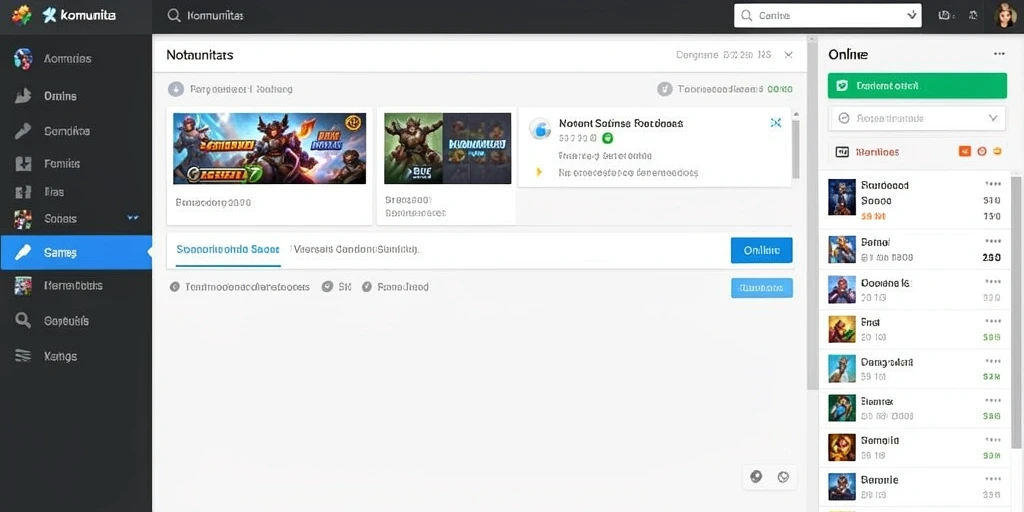Toggle the third round filter option

[x=367, y=287]
